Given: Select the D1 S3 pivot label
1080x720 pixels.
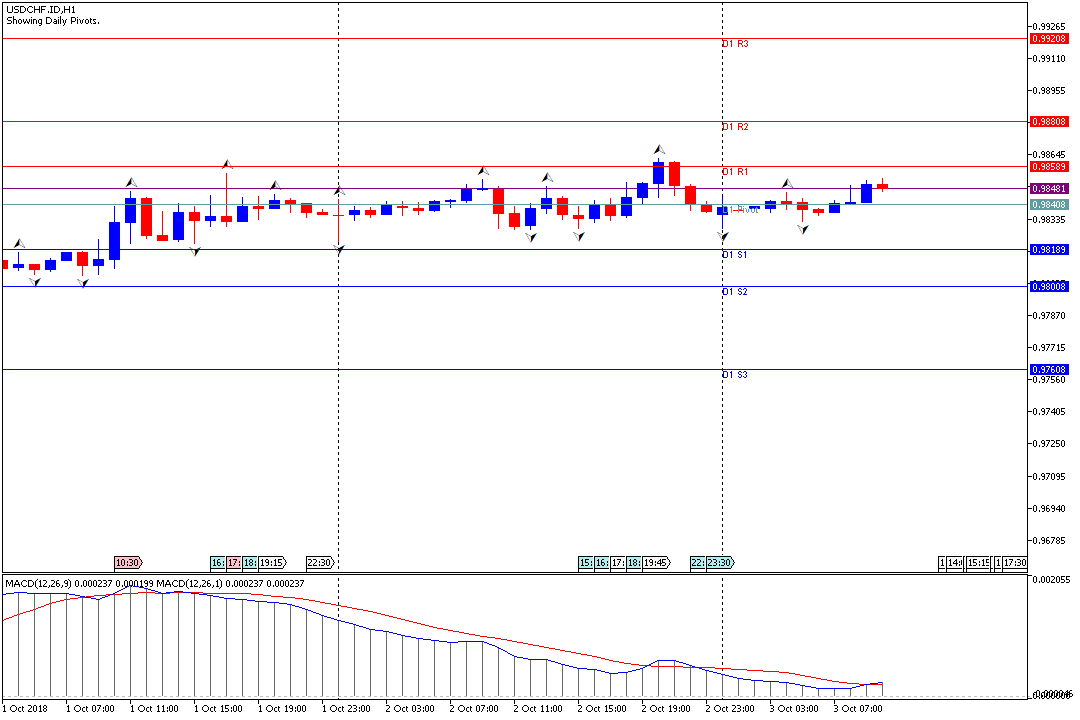Looking at the screenshot, I should point(735,375).
